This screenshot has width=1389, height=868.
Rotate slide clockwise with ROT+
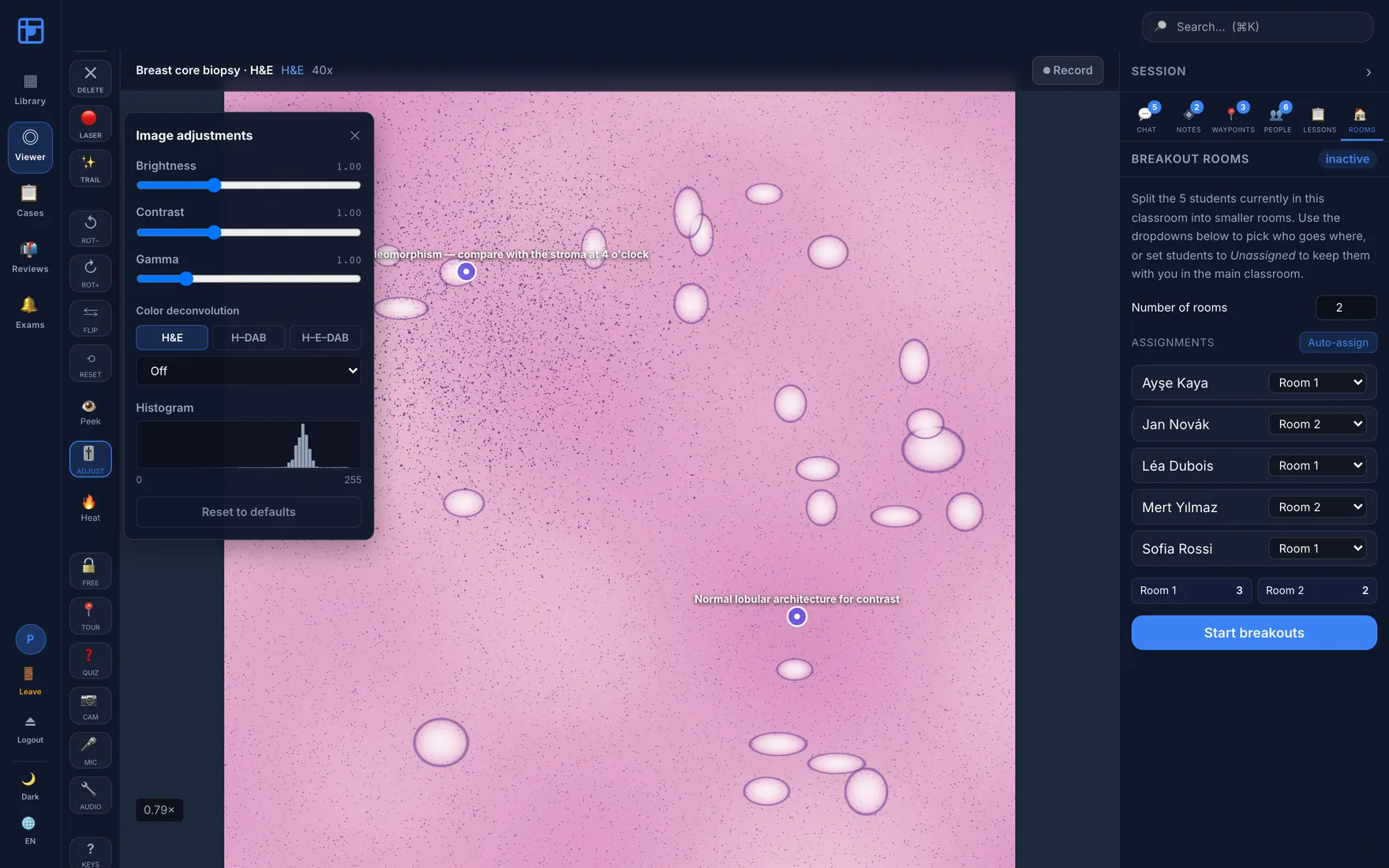[90, 273]
